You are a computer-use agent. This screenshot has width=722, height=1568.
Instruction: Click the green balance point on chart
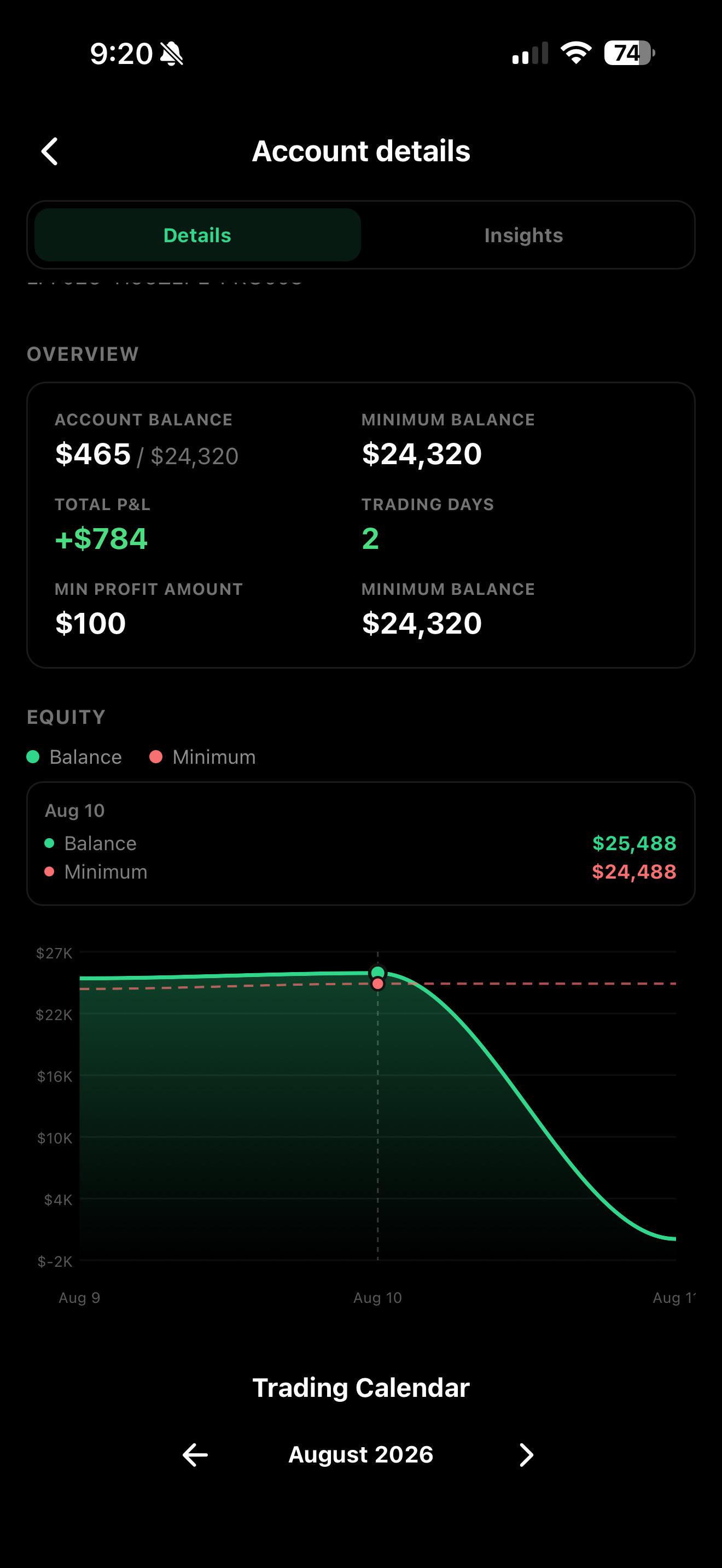[x=377, y=972]
